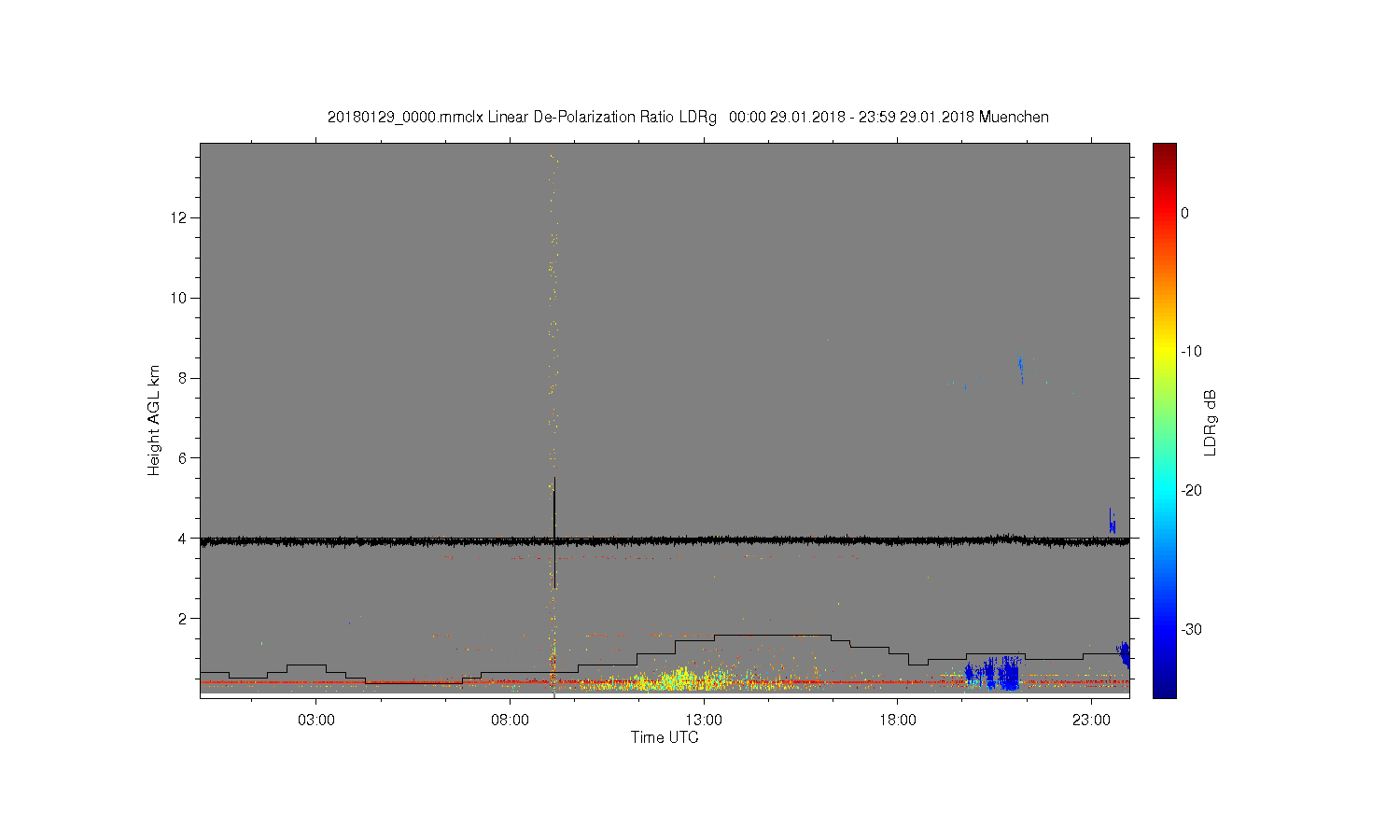The height and width of the screenshot is (840, 1400).
Task: Click the 03:00 time tick label
Action: pos(316,721)
